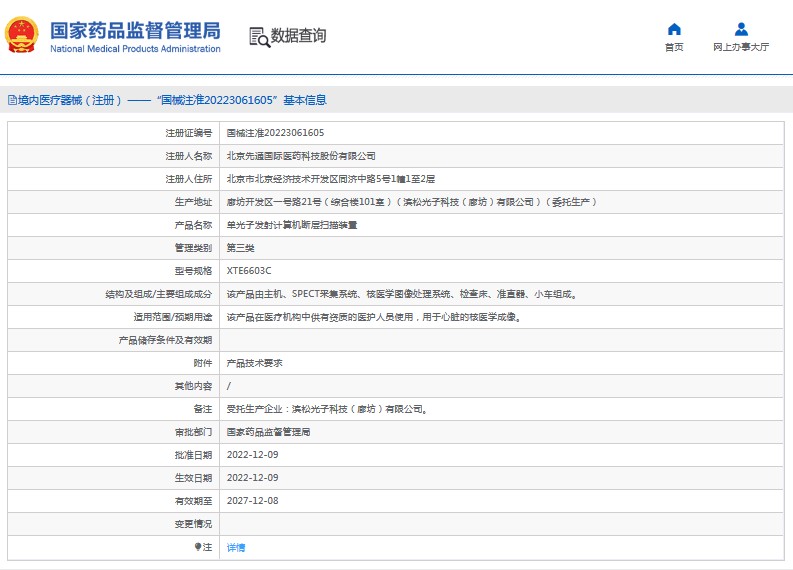
Task: Click 国家药品监督管理局 site title
Action: click(135, 31)
